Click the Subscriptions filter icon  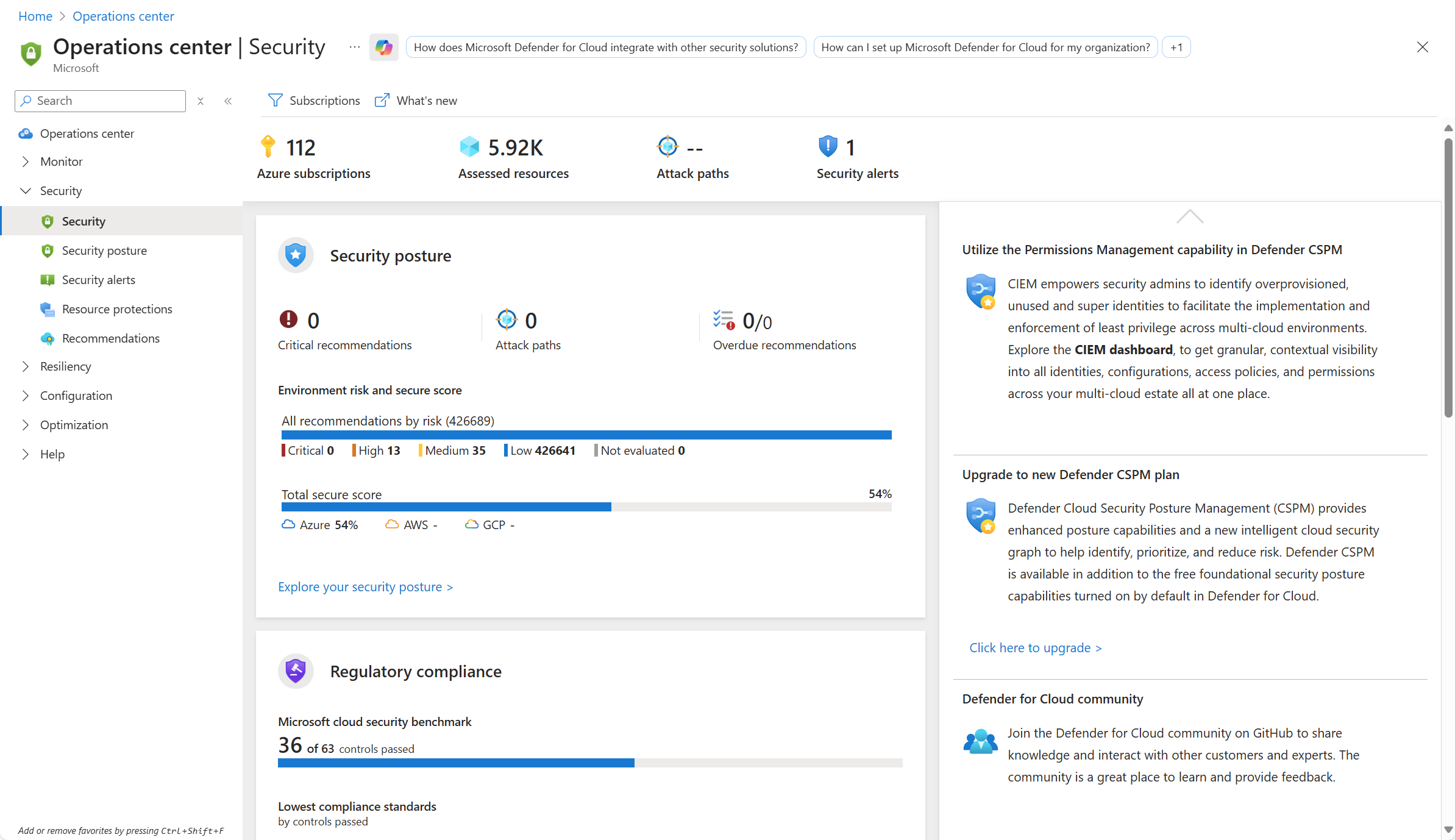pos(276,101)
